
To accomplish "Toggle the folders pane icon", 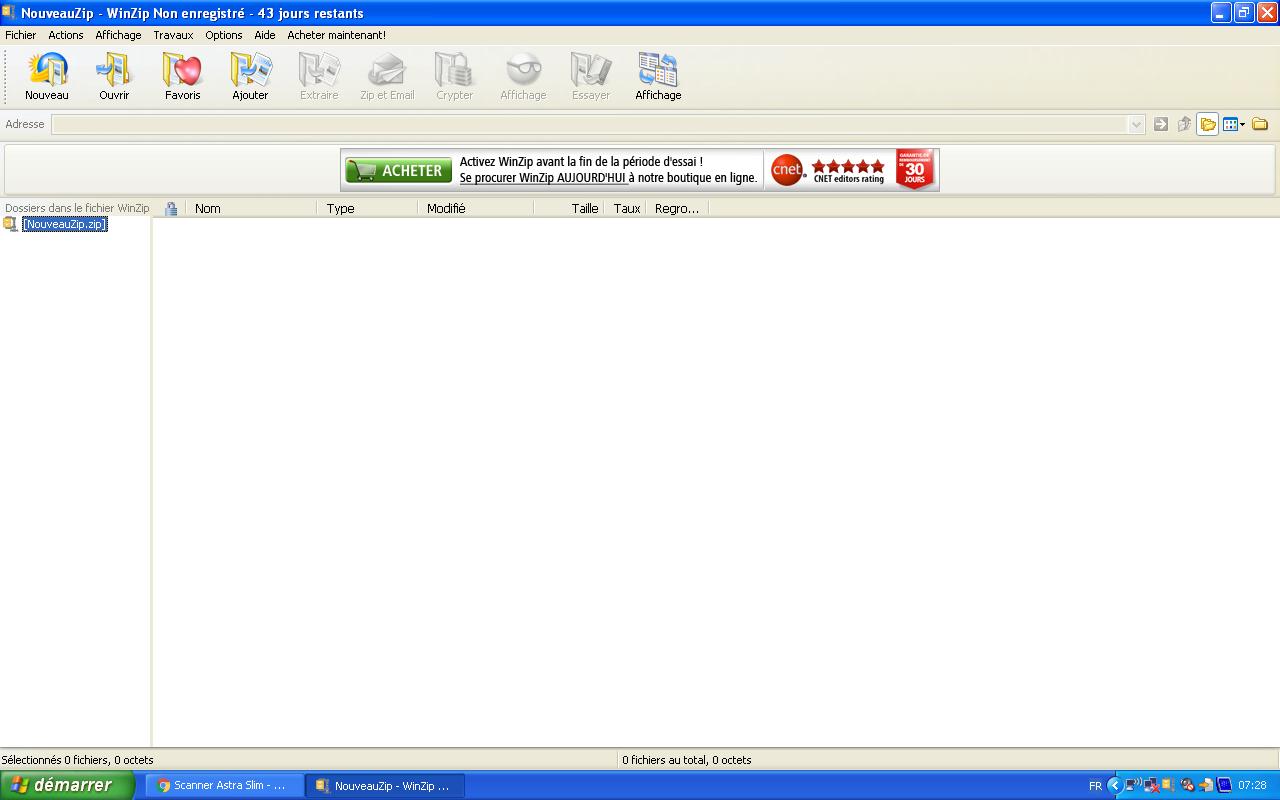I will pyautogui.click(x=1208, y=124).
